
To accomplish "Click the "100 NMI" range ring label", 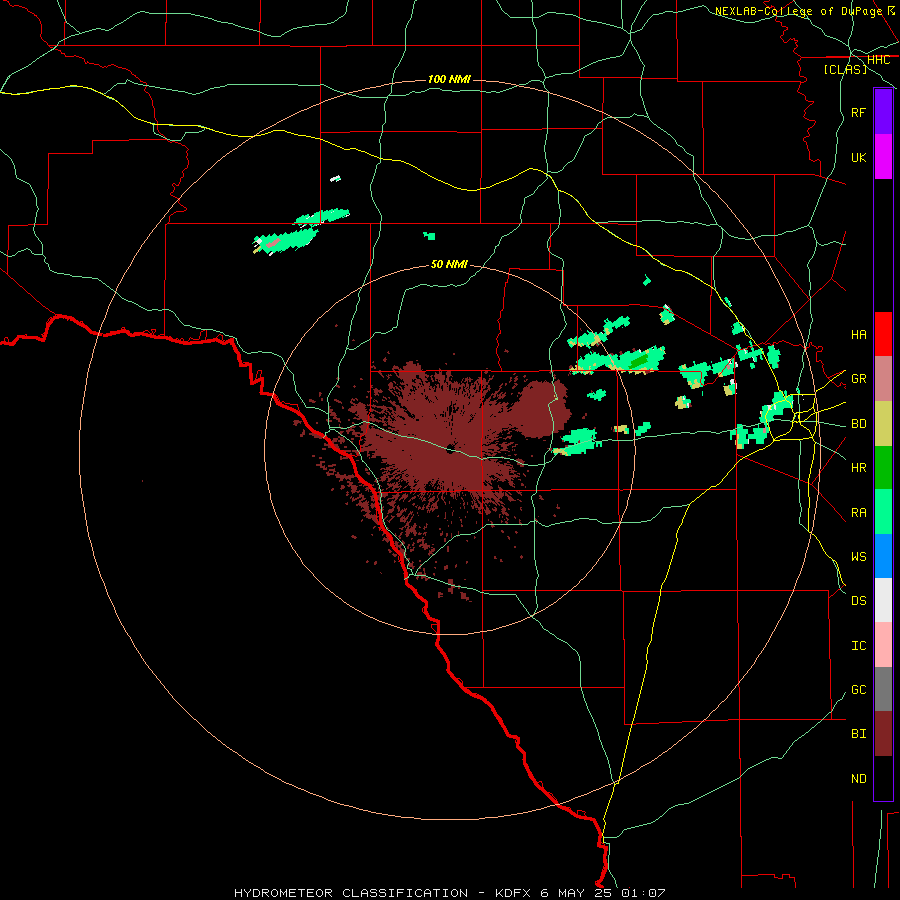I will [449, 79].
